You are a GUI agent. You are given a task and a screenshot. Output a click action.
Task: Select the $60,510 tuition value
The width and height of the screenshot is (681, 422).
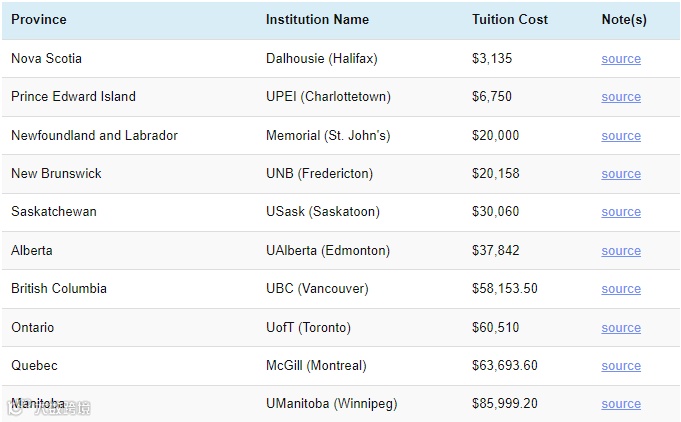point(494,327)
